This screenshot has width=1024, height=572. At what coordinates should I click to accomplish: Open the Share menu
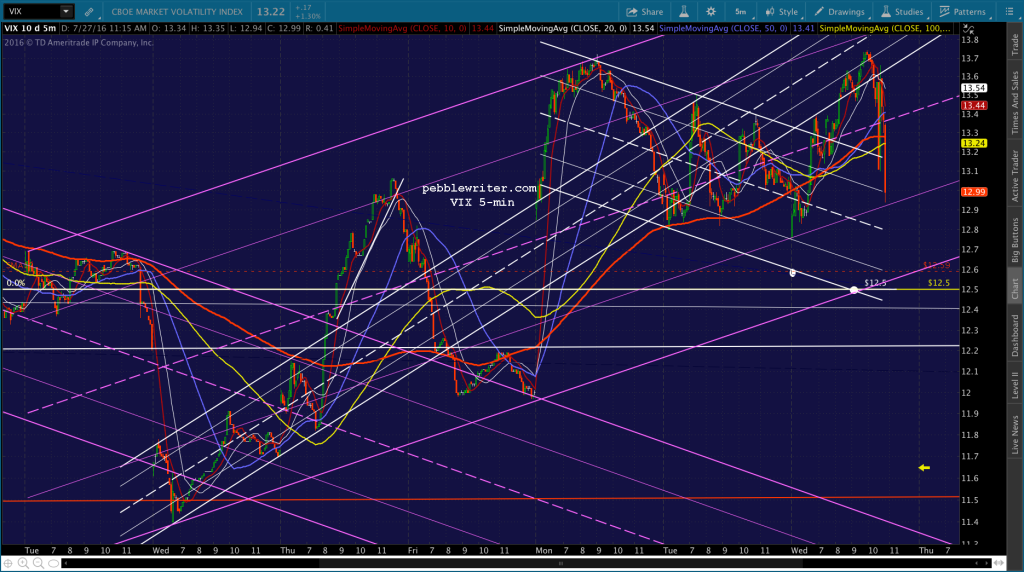[645, 12]
